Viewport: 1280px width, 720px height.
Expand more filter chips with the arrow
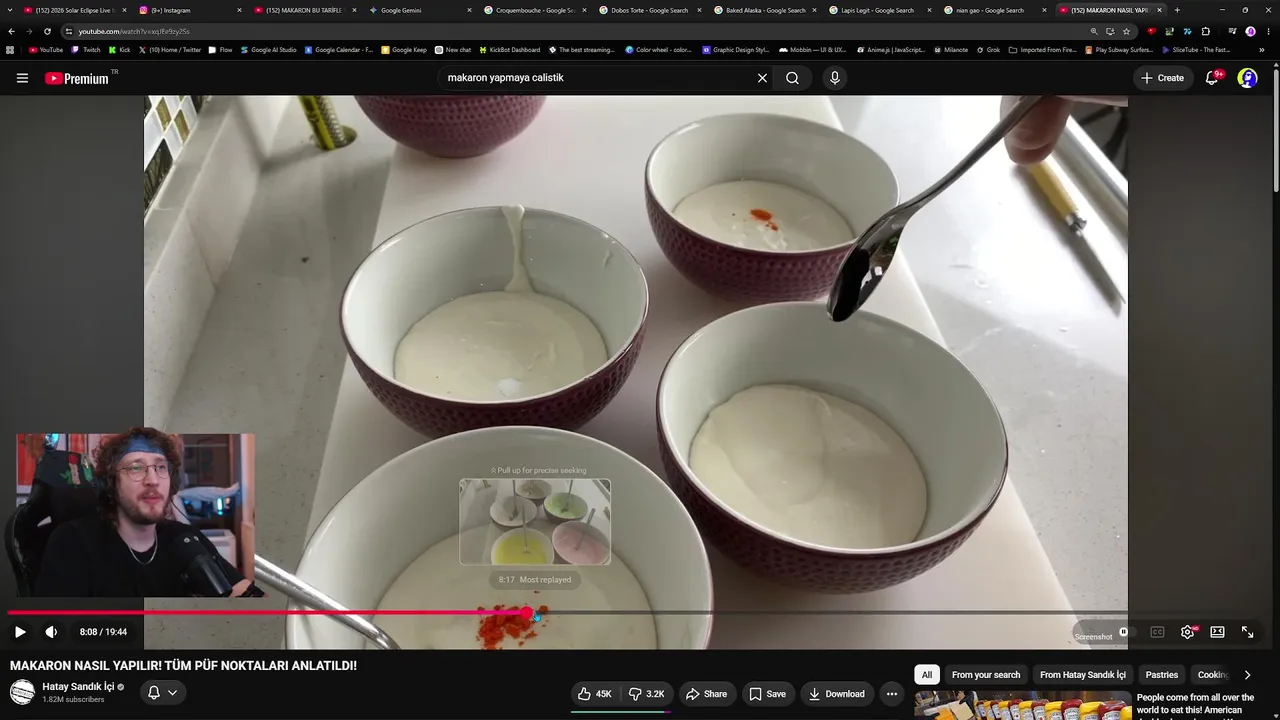tap(1247, 675)
